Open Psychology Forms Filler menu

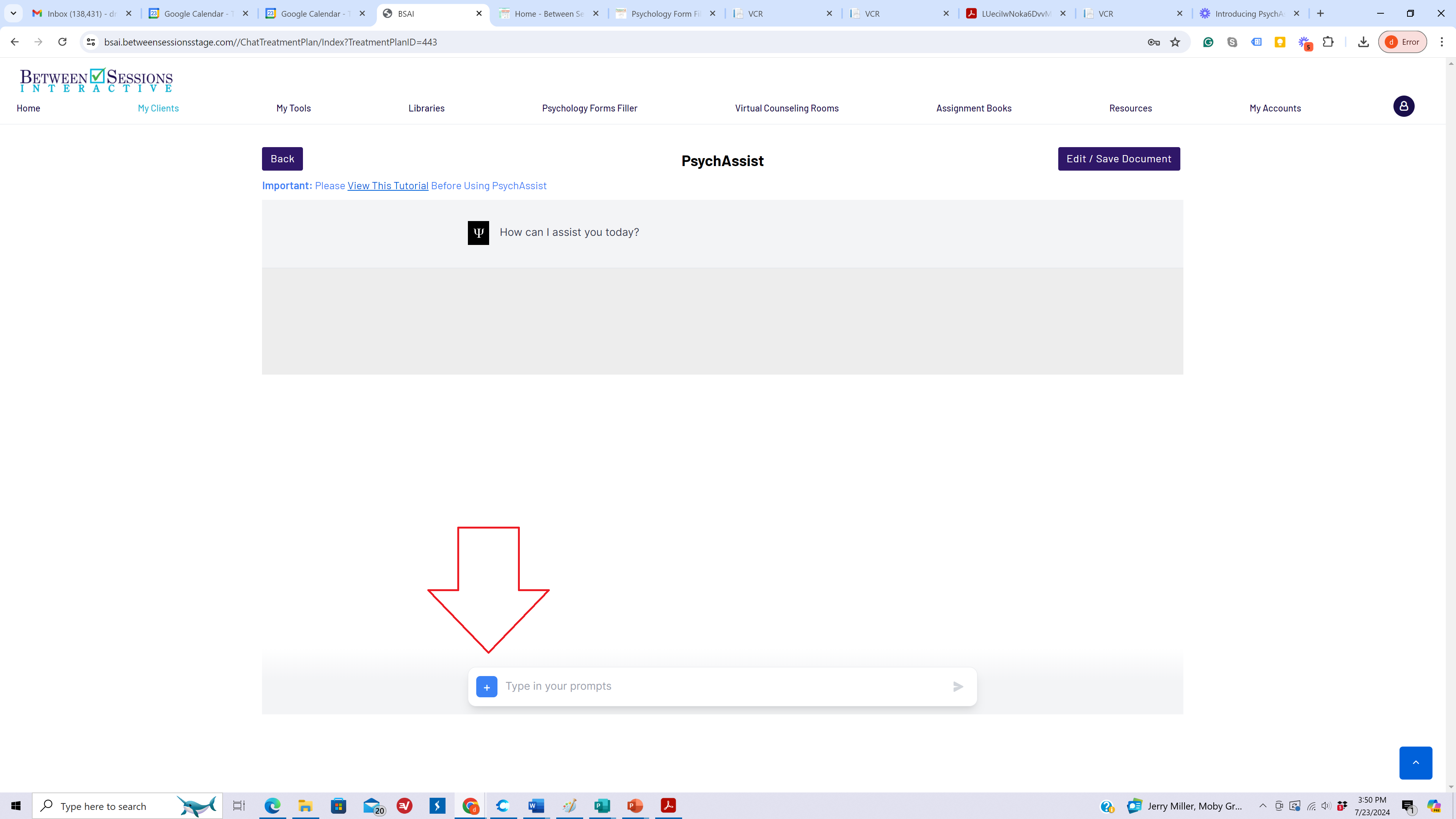(590, 108)
